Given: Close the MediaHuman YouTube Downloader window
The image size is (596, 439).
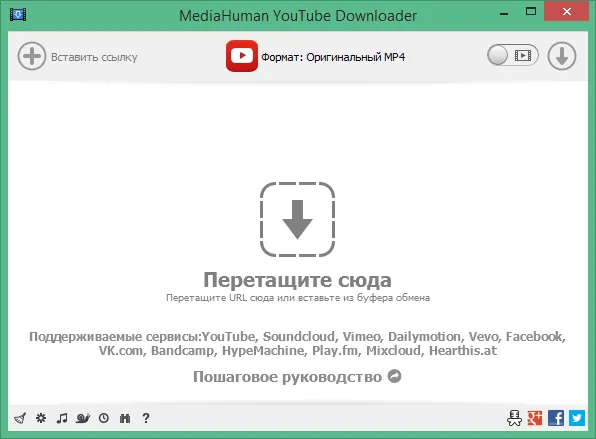Looking at the screenshot, I should [566, 12].
